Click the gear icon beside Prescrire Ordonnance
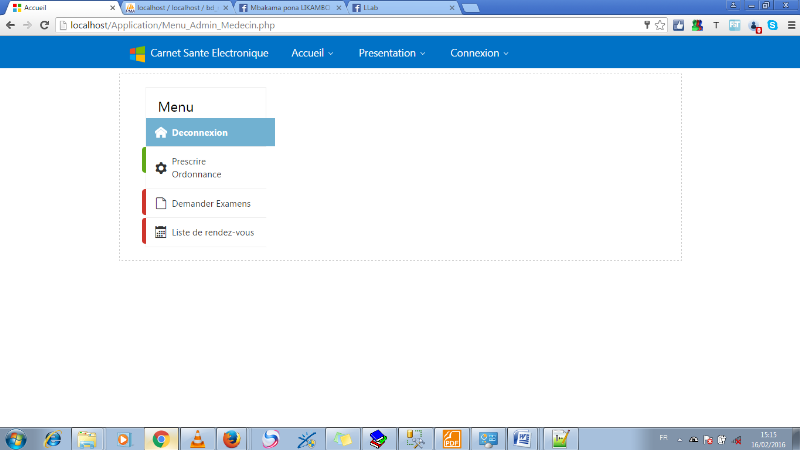Viewport: 800px width, 450px height. (161, 168)
